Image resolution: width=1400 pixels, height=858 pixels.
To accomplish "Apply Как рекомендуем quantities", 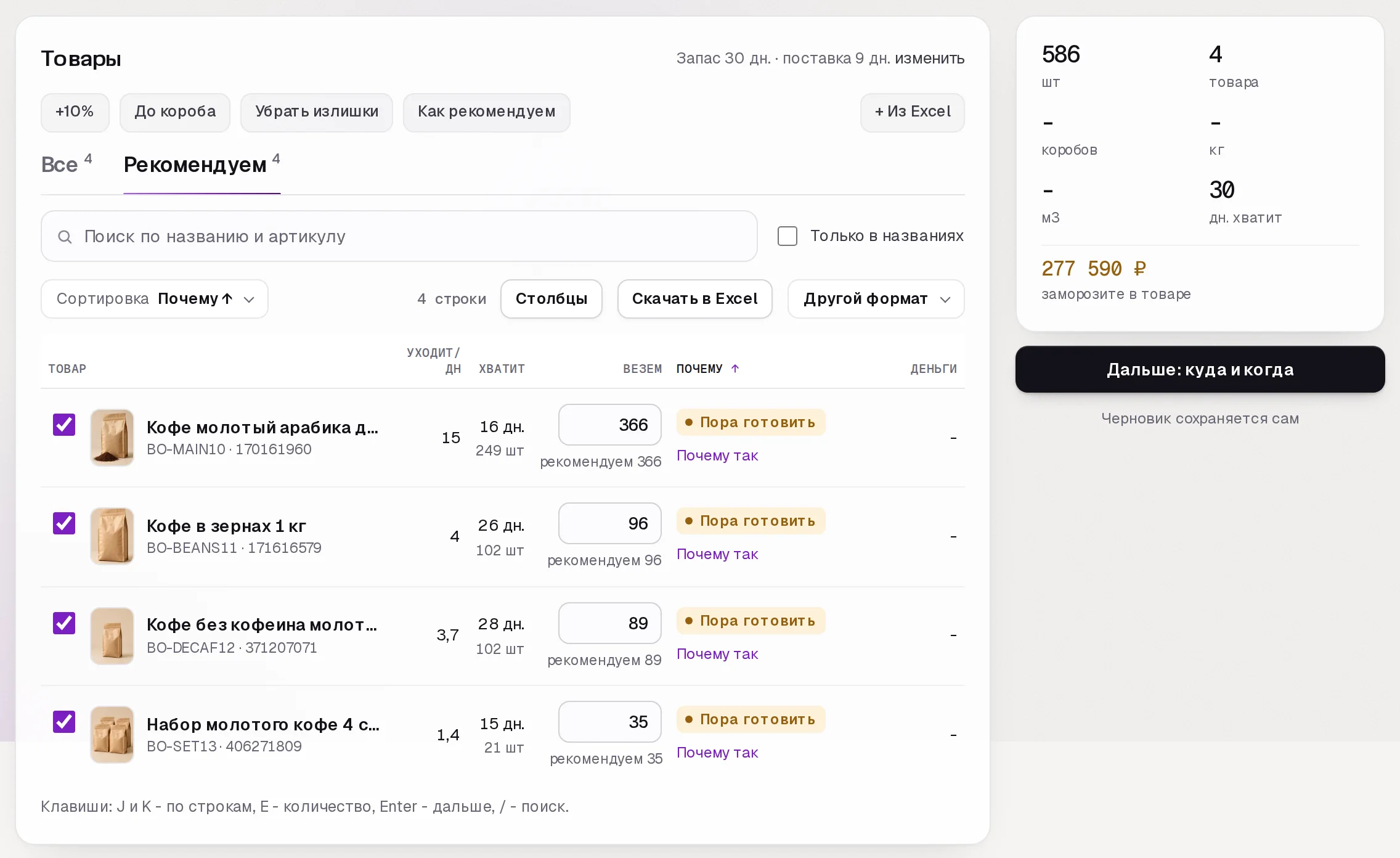I will pos(487,112).
